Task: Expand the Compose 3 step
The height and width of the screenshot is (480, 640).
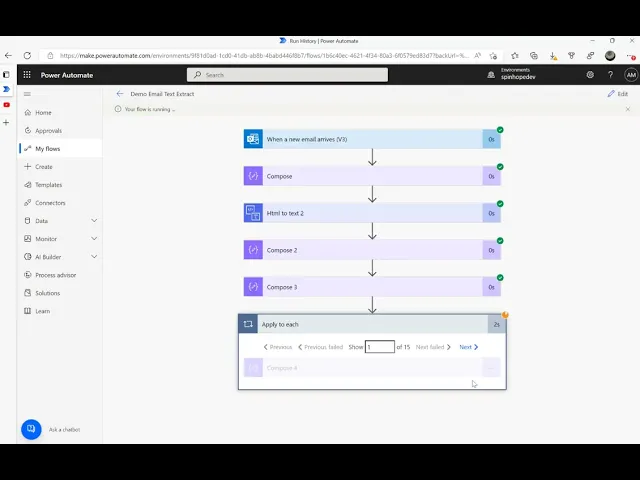Action: click(x=372, y=287)
